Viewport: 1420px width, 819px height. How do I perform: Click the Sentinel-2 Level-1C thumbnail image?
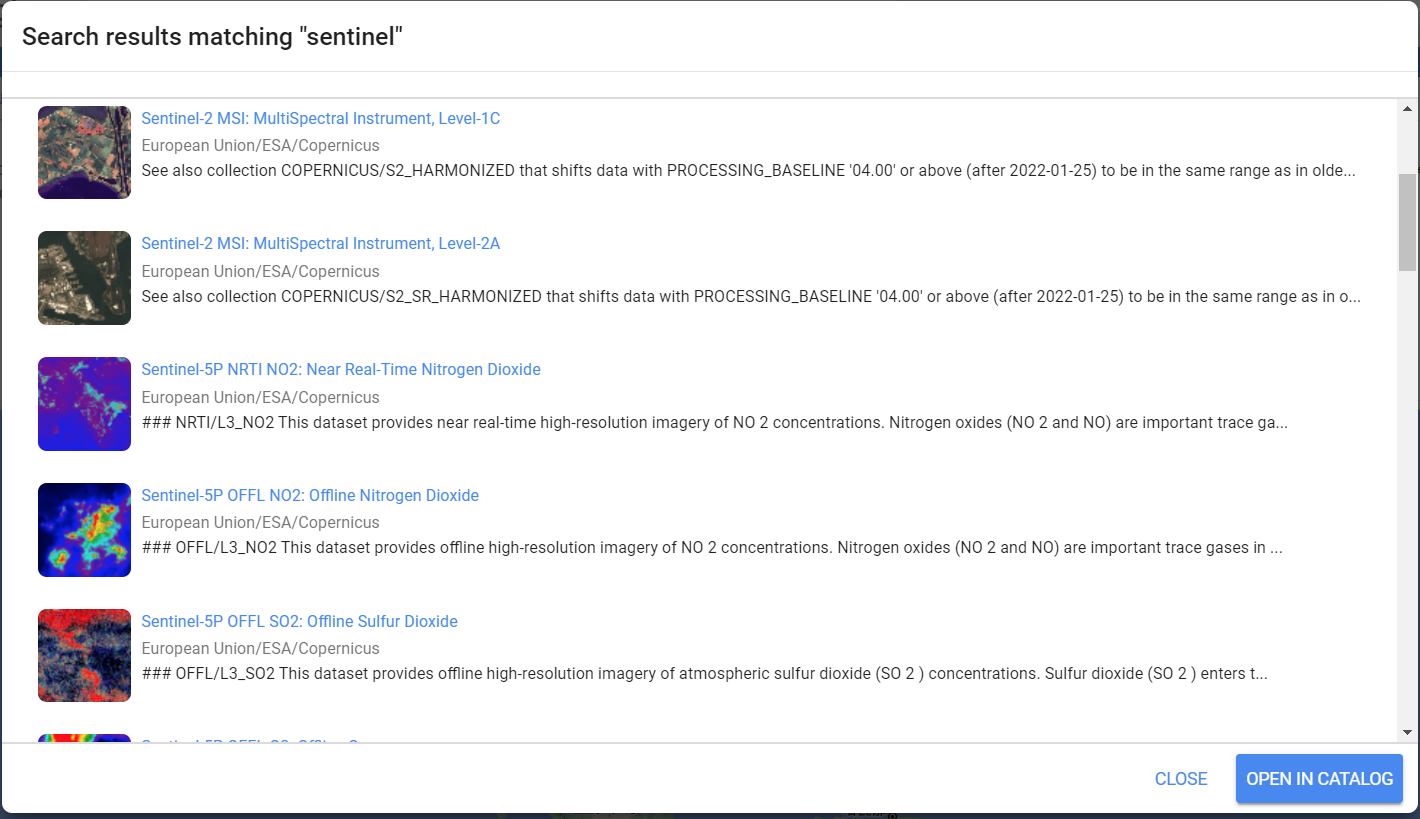(x=84, y=152)
